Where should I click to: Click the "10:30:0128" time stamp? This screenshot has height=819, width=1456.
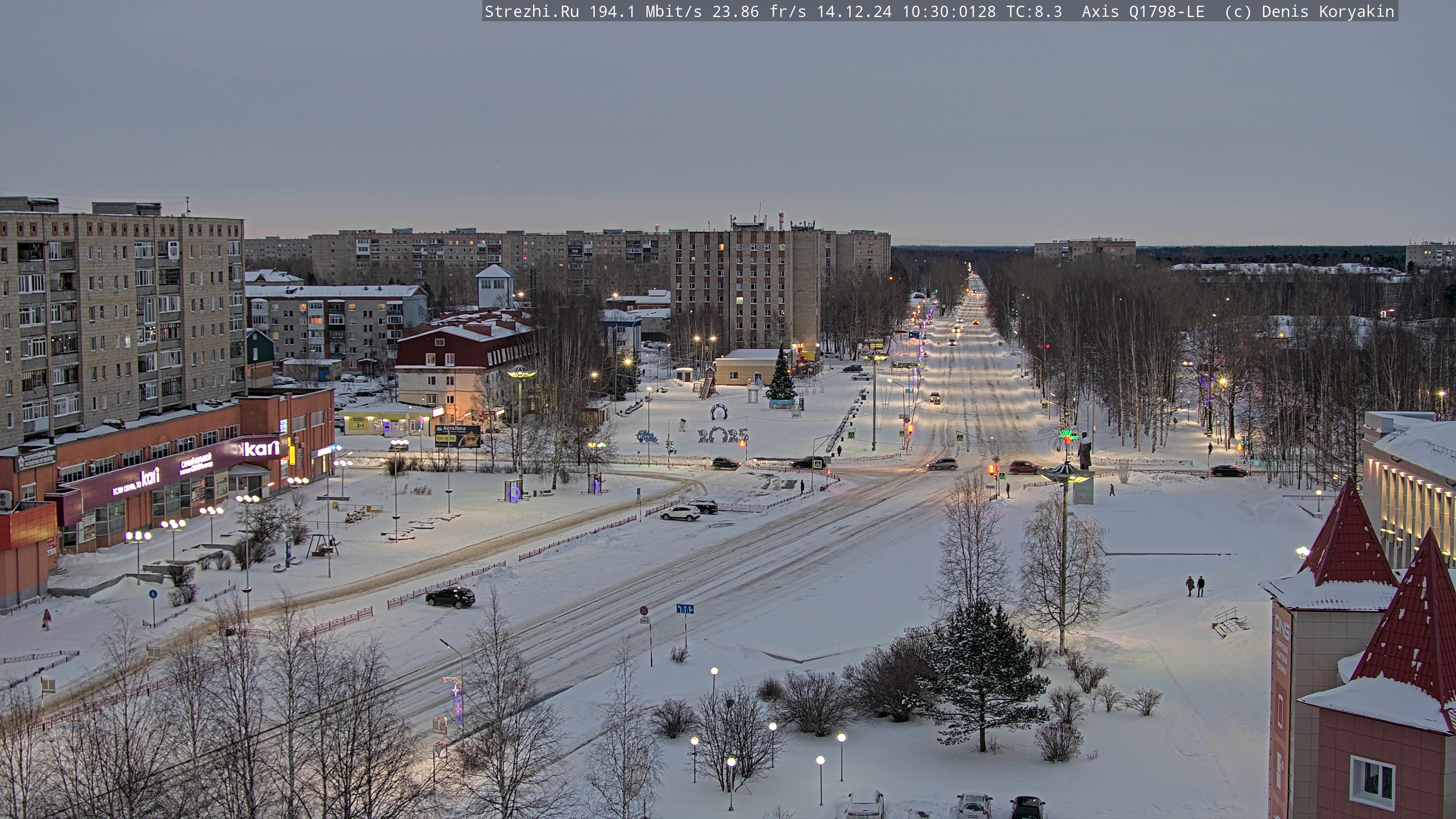[949, 11]
